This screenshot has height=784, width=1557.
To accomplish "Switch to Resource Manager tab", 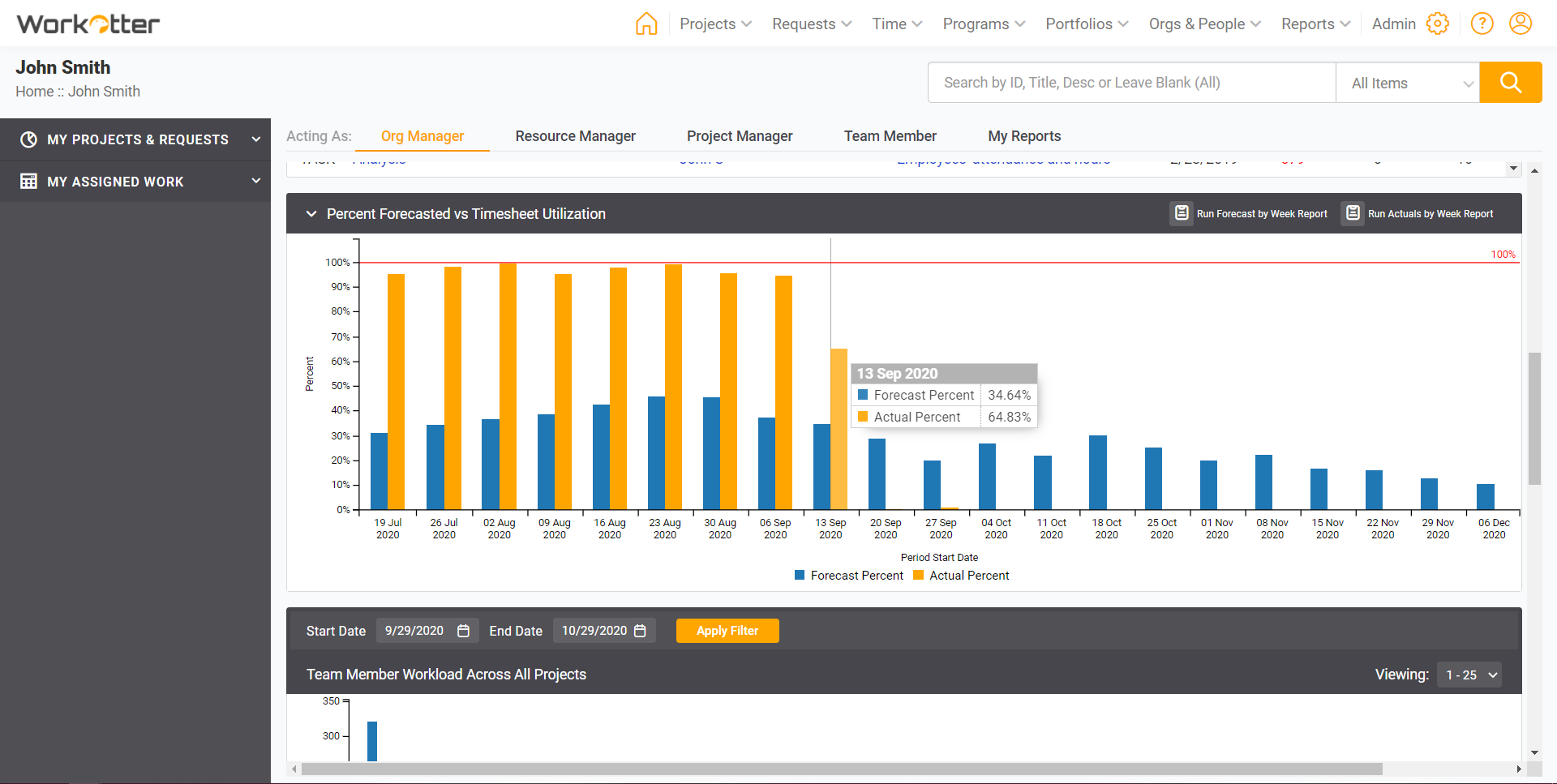I will [x=576, y=136].
